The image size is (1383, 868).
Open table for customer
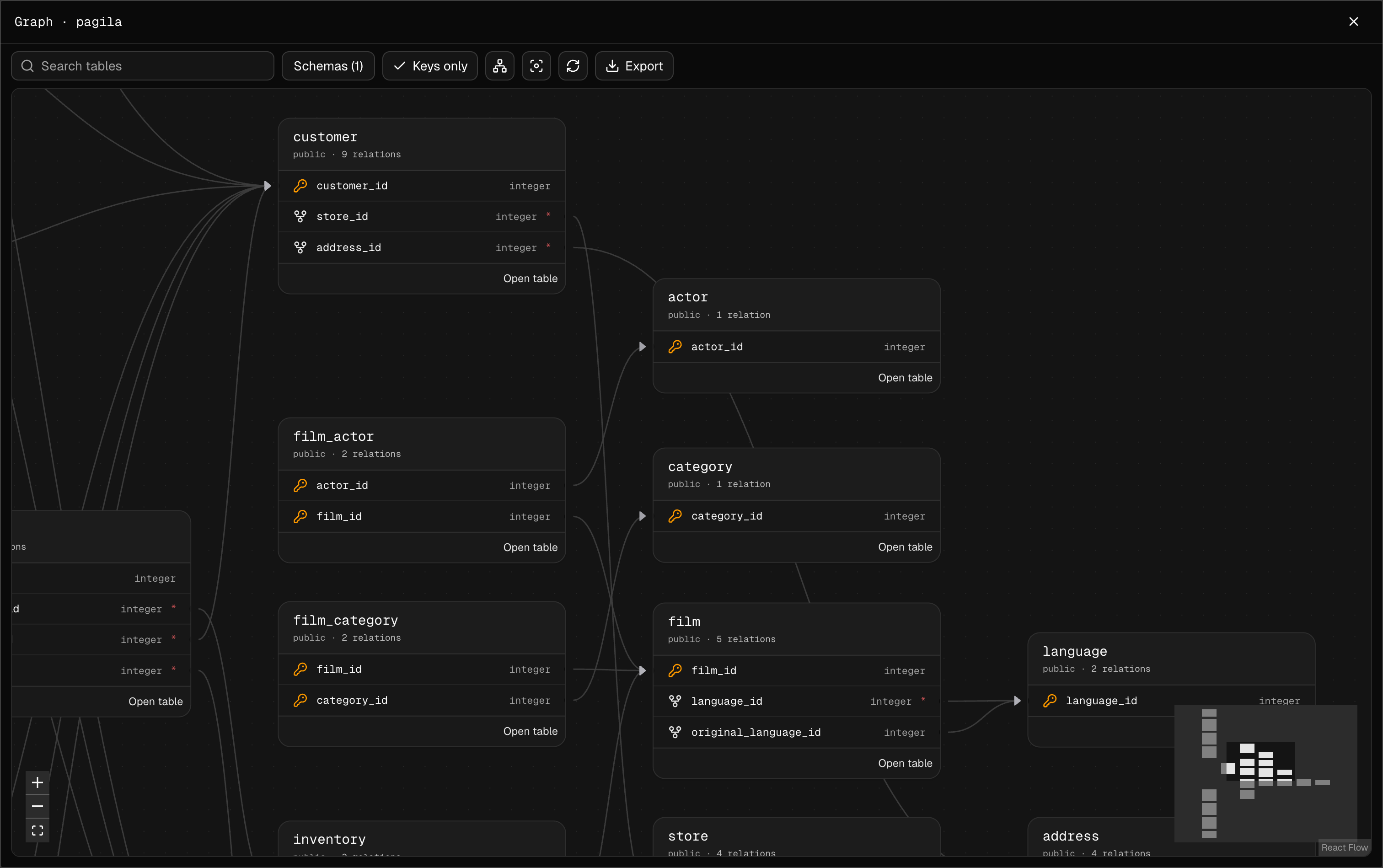click(530, 279)
